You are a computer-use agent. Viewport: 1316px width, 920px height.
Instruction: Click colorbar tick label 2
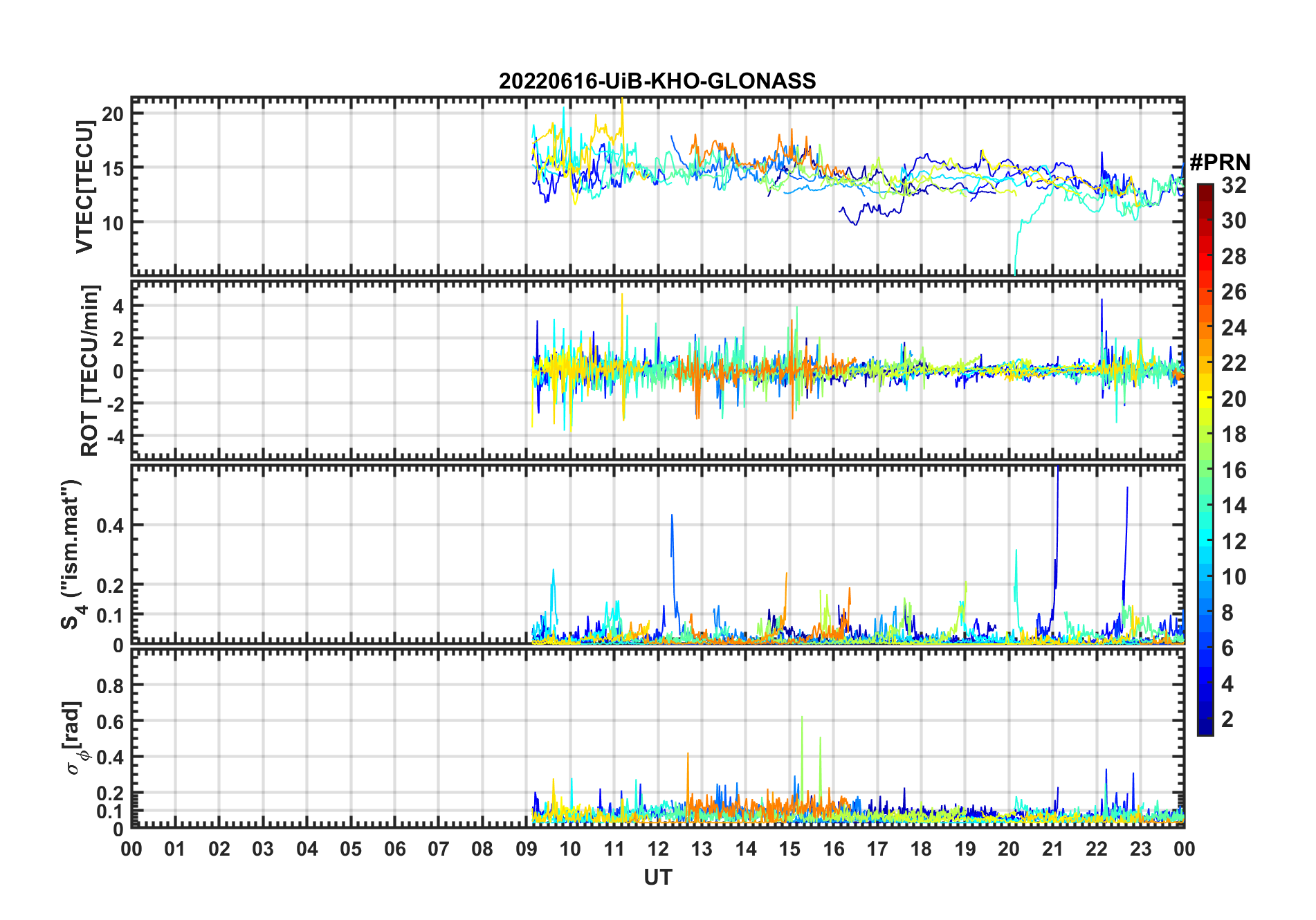[1227, 719]
